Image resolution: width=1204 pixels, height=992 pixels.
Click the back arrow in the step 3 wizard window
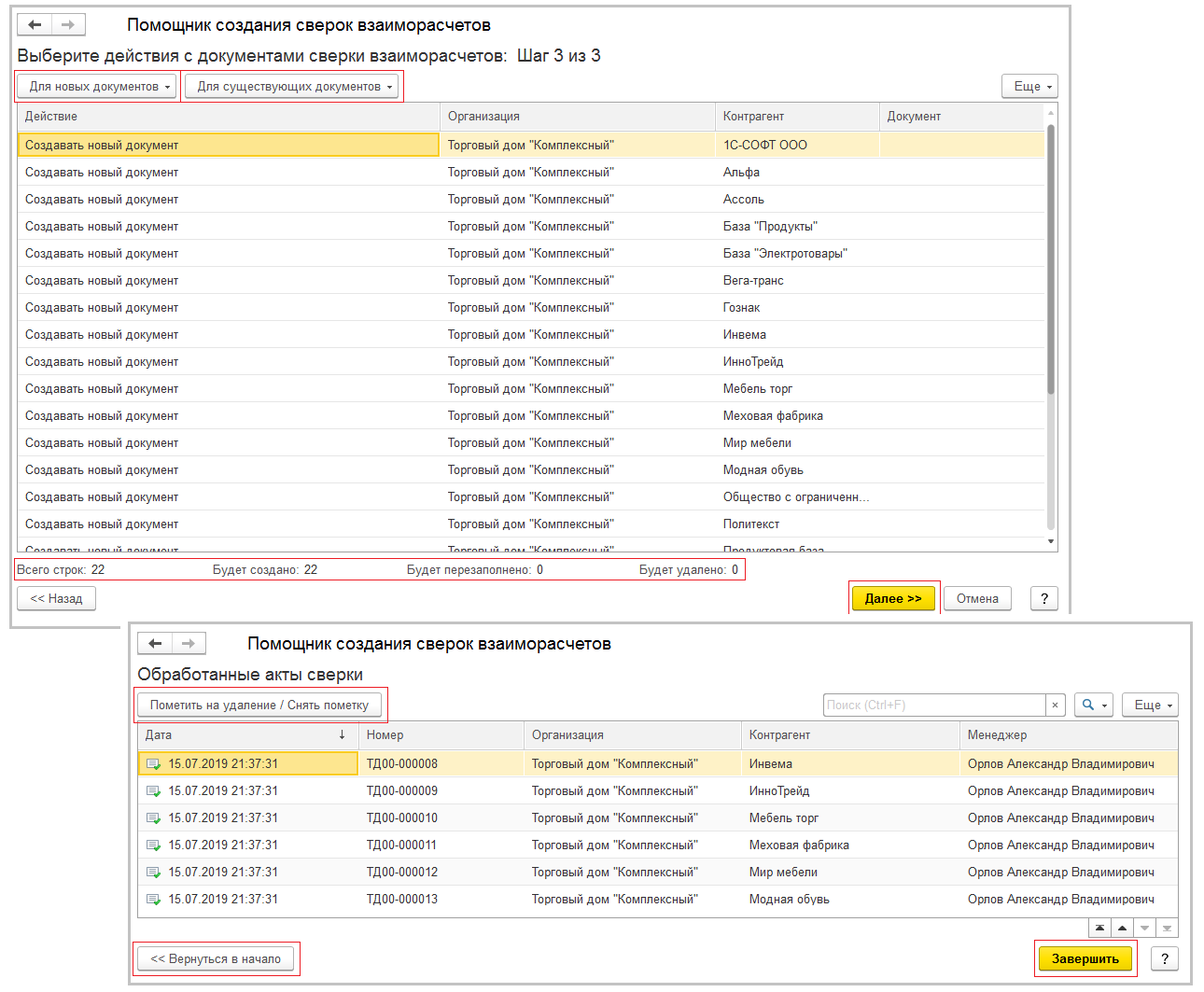pyautogui.click(x=35, y=25)
